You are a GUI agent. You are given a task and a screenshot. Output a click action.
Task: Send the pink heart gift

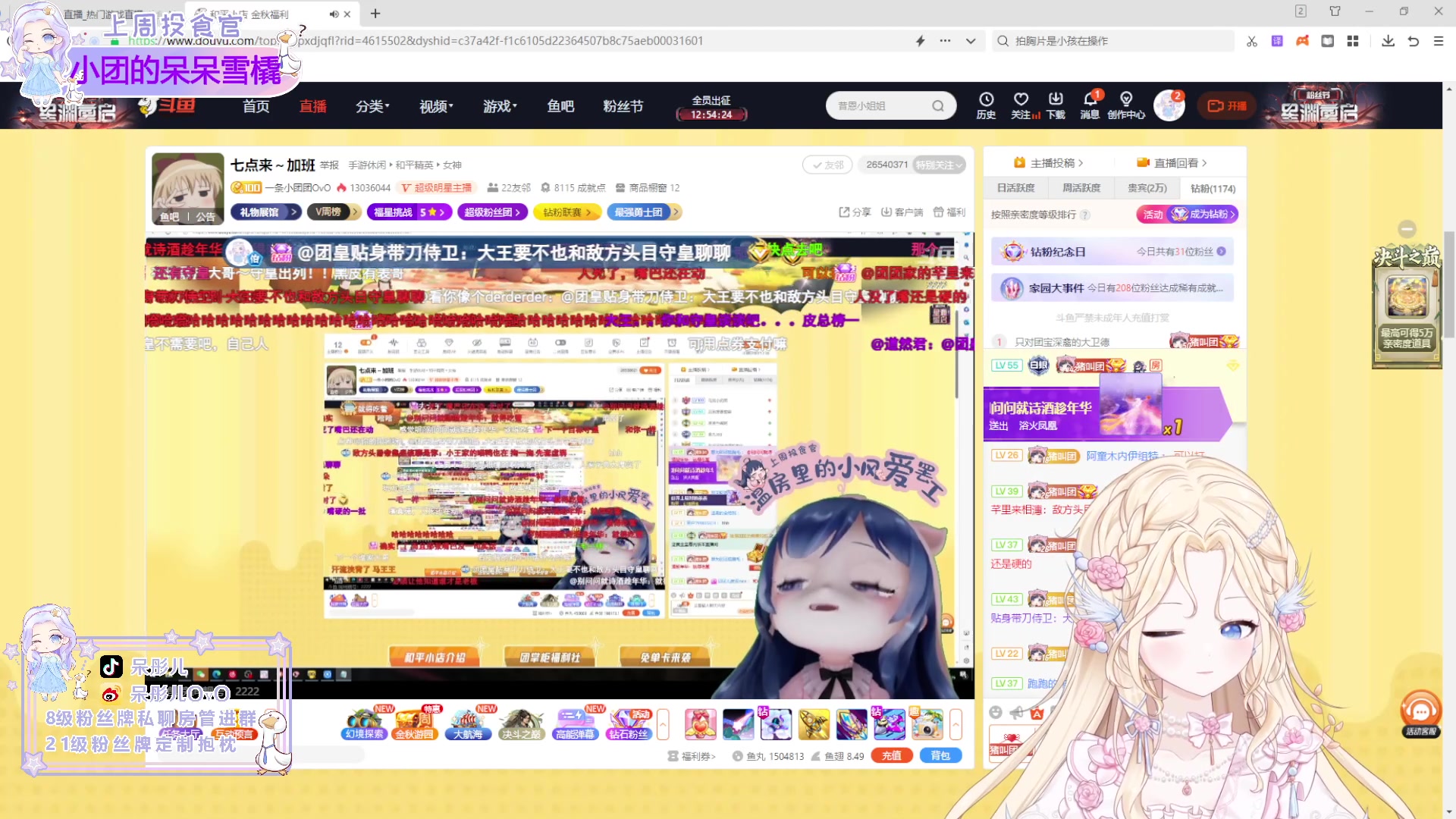pos(700,724)
